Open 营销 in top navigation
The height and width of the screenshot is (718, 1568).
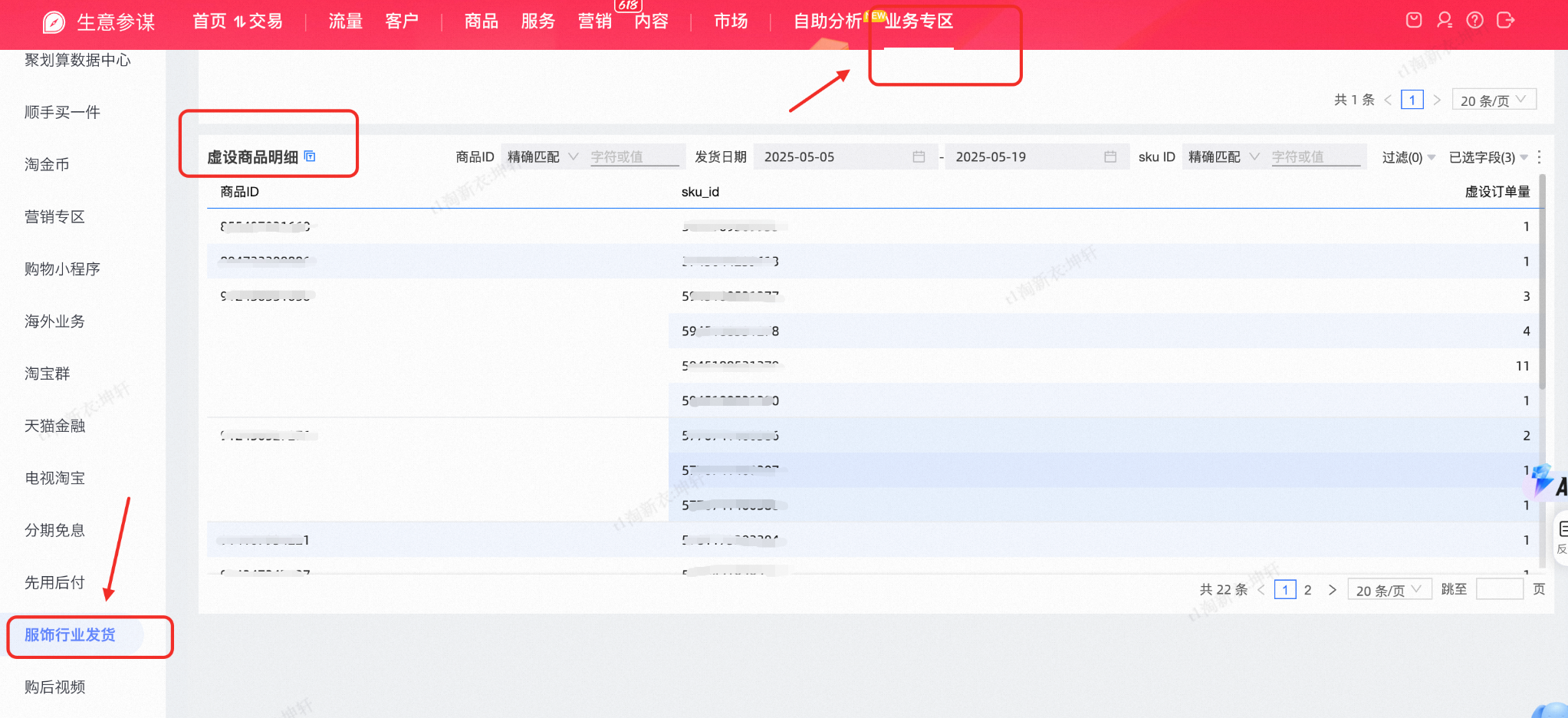point(595,21)
